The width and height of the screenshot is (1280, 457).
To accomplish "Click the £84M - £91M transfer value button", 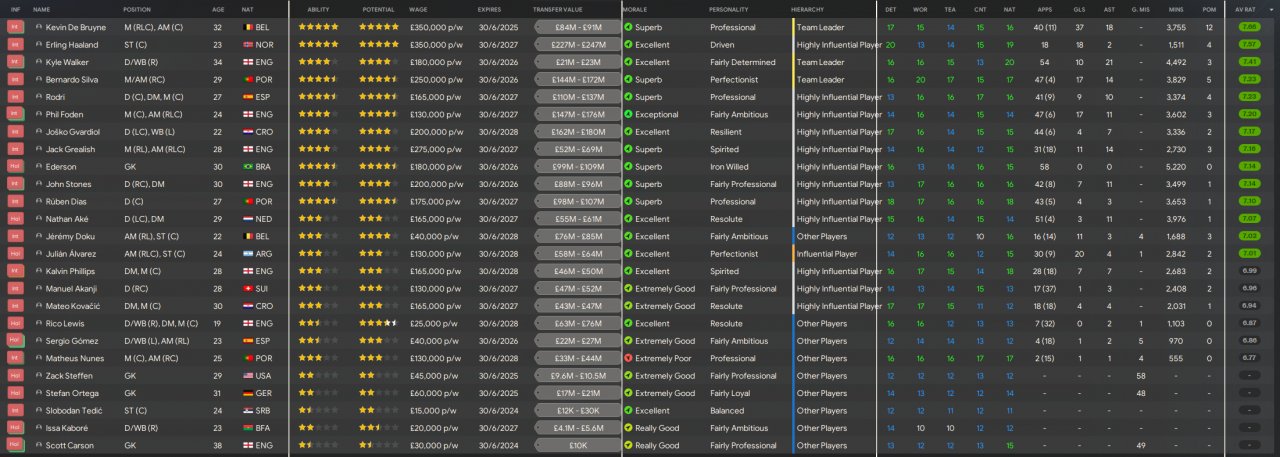I will click(x=576, y=27).
